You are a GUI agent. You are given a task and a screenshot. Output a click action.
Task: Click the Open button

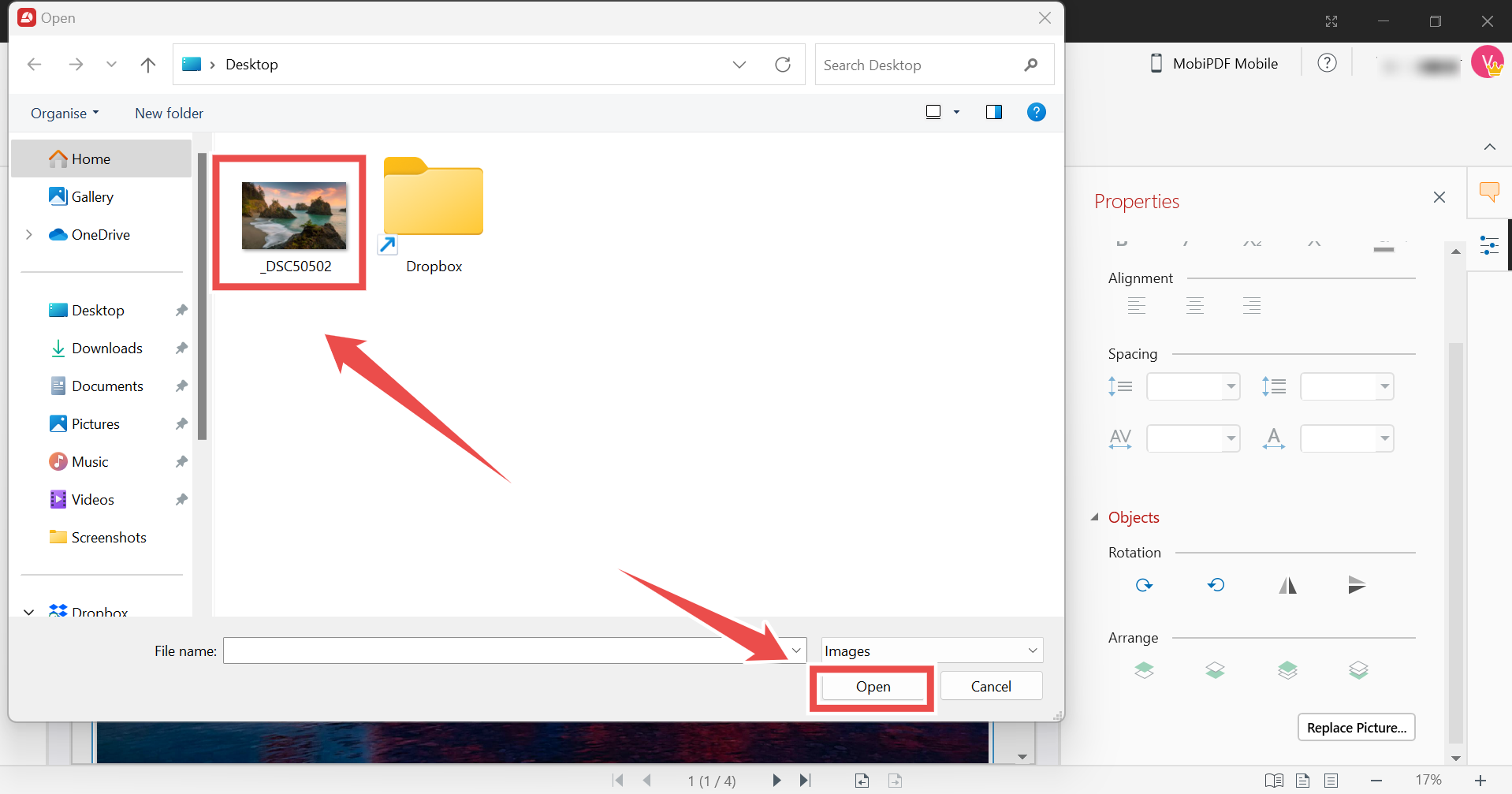[872, 686]
